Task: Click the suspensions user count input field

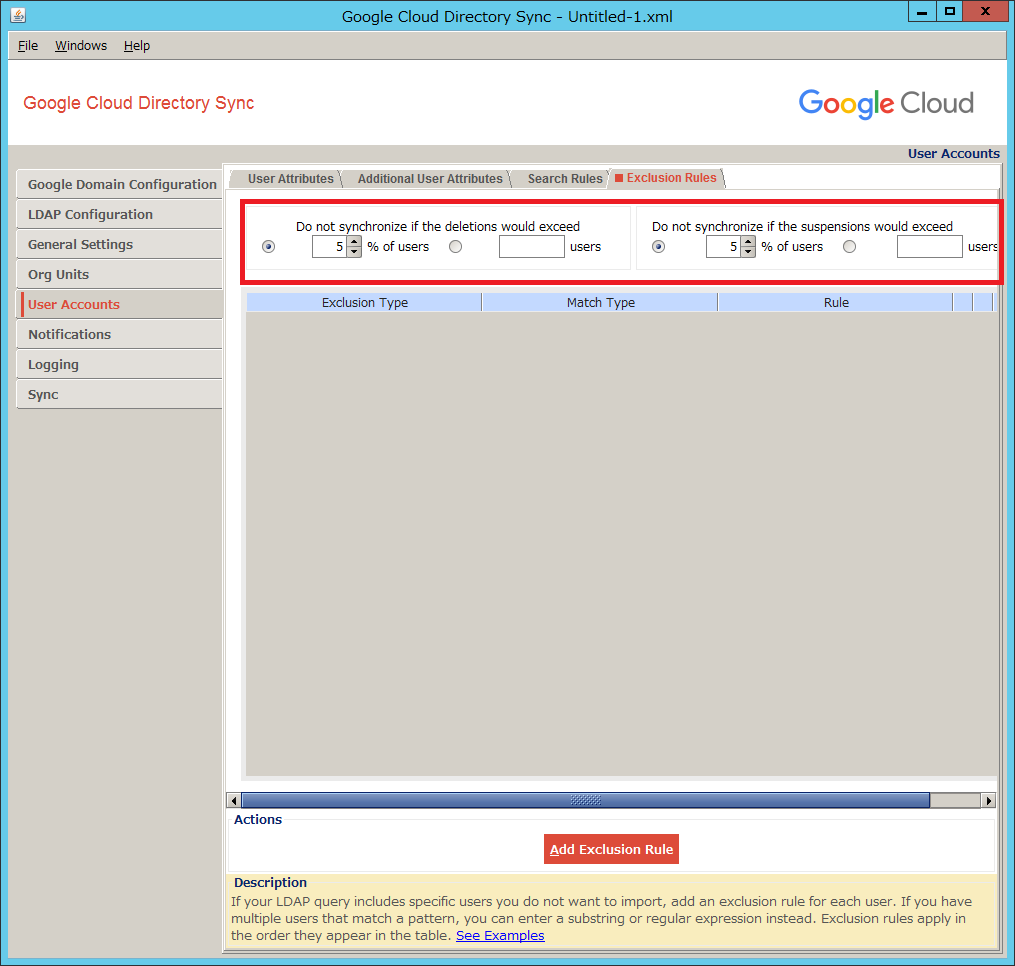Action: click(x=930, y=247)
